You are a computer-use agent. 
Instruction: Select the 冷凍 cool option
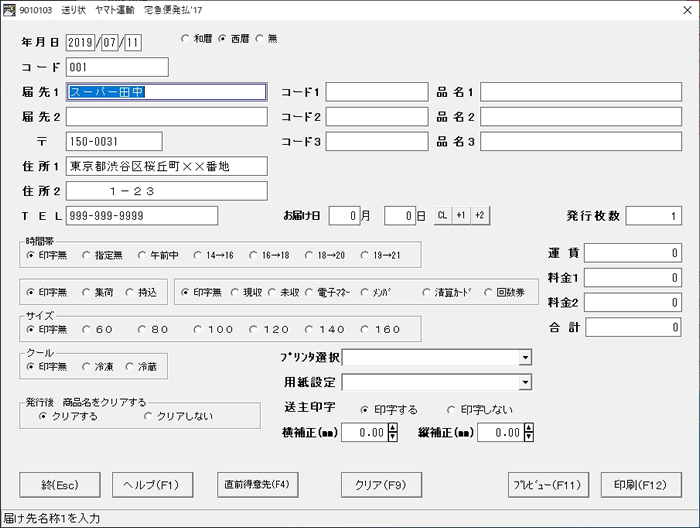(x=87, y=366)
